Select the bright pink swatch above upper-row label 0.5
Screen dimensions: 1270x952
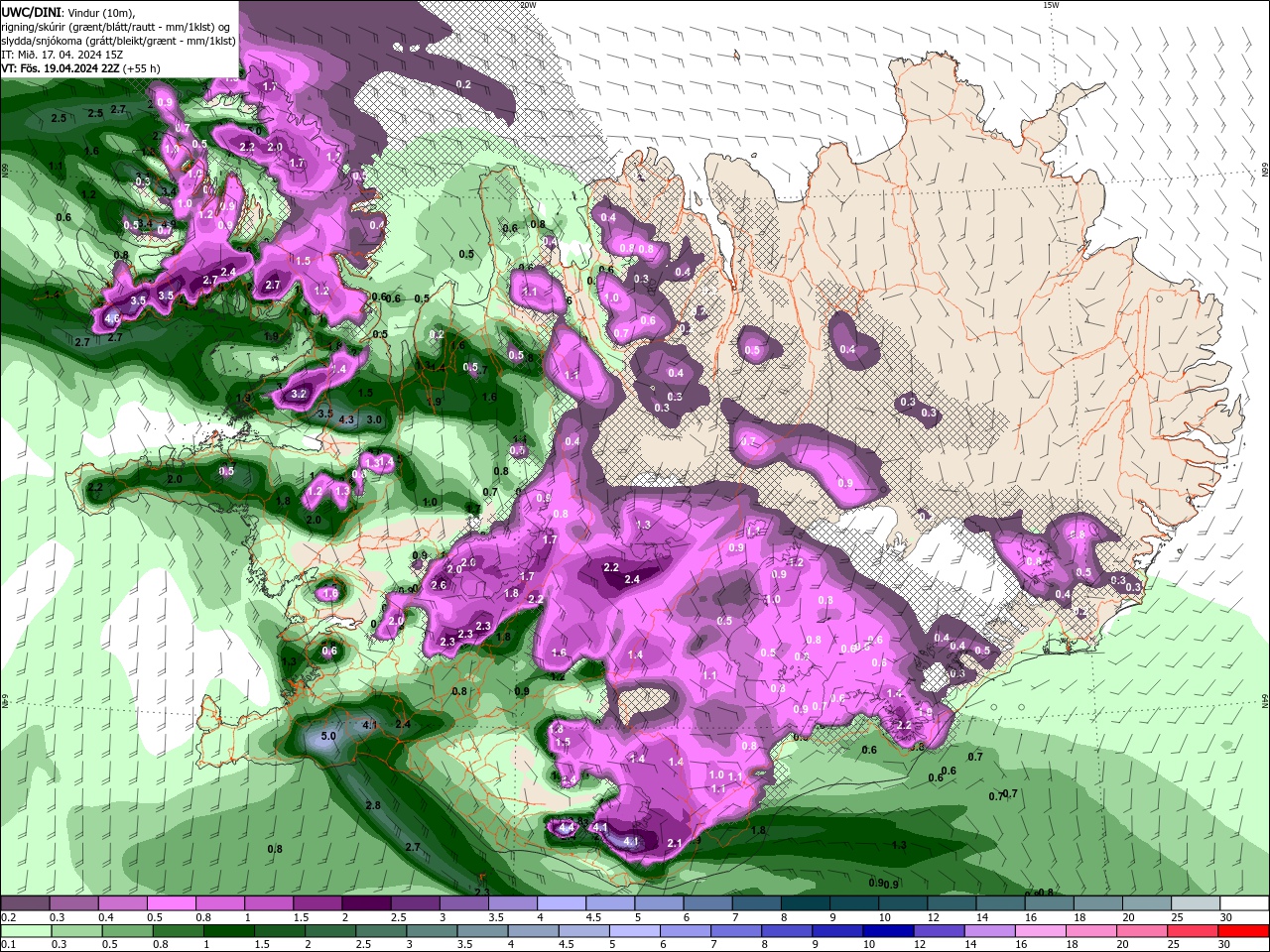point(171,903)
